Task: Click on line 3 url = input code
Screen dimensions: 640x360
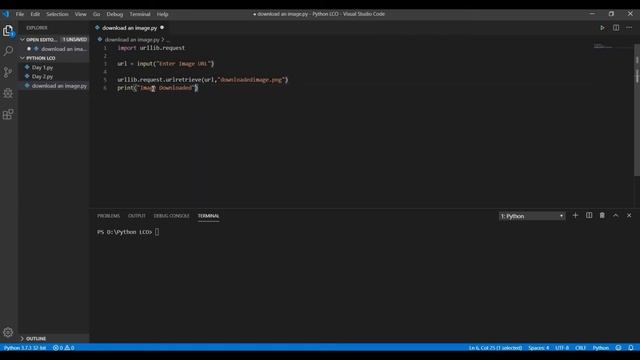Action: [166, 64]
